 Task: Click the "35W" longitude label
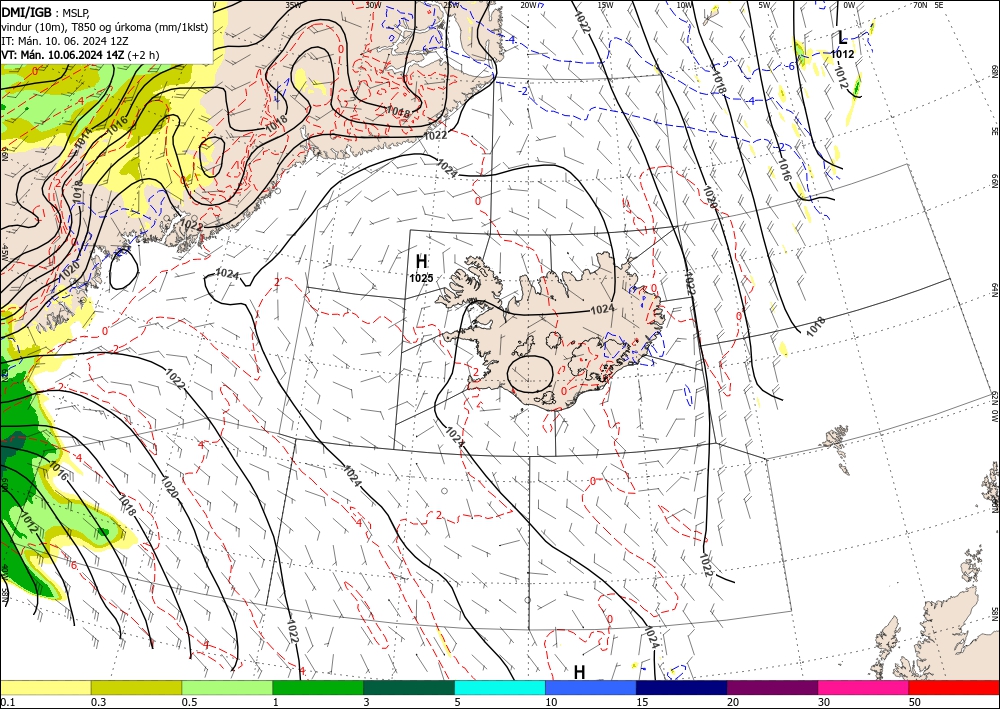click(x=293, y=5)
